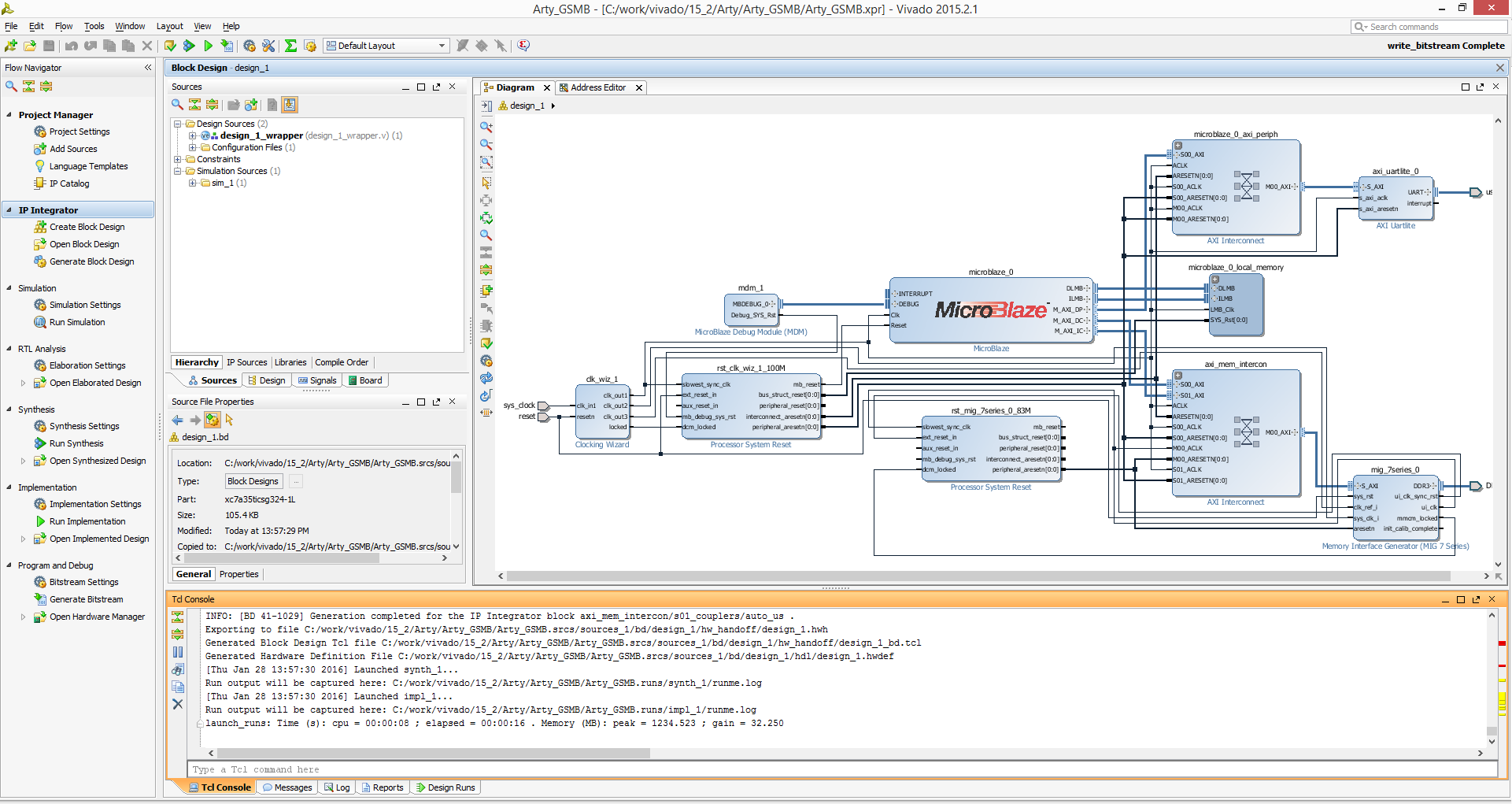This screenshot has width=1512, height=804.
Task: Expand the design_1_wrapper tree node
Action: point(193,135)
